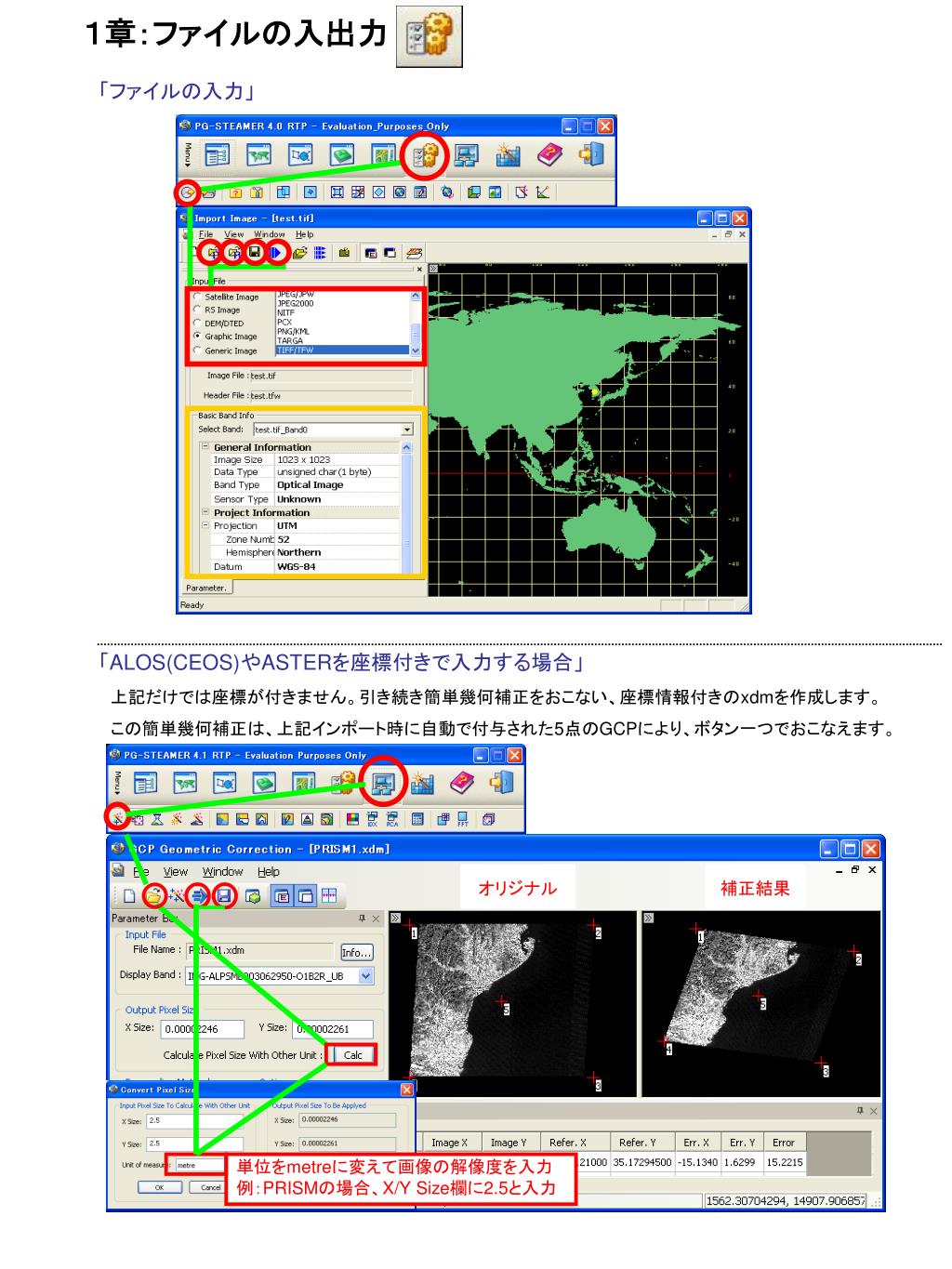
Task: Switch to the Parameter. tab
Action: pyautogui.click(x=206, y=588)
